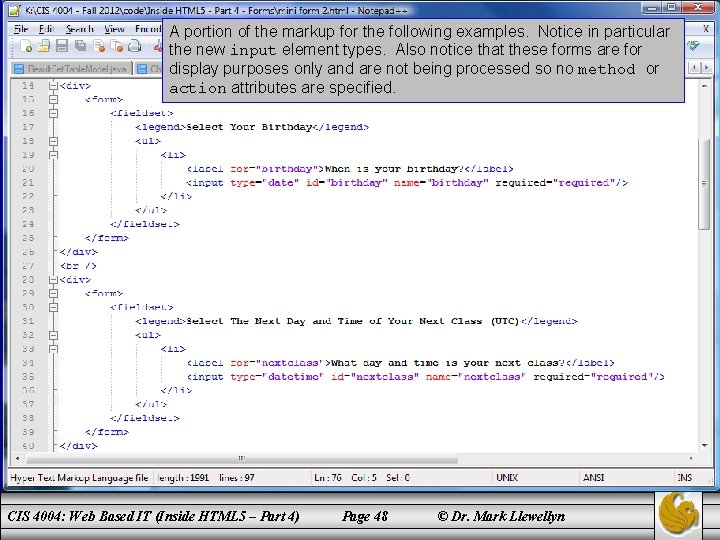The image size is (720, 540).
Task: Click the horizontal scrollbar right arrow
Action: point(691,458)
